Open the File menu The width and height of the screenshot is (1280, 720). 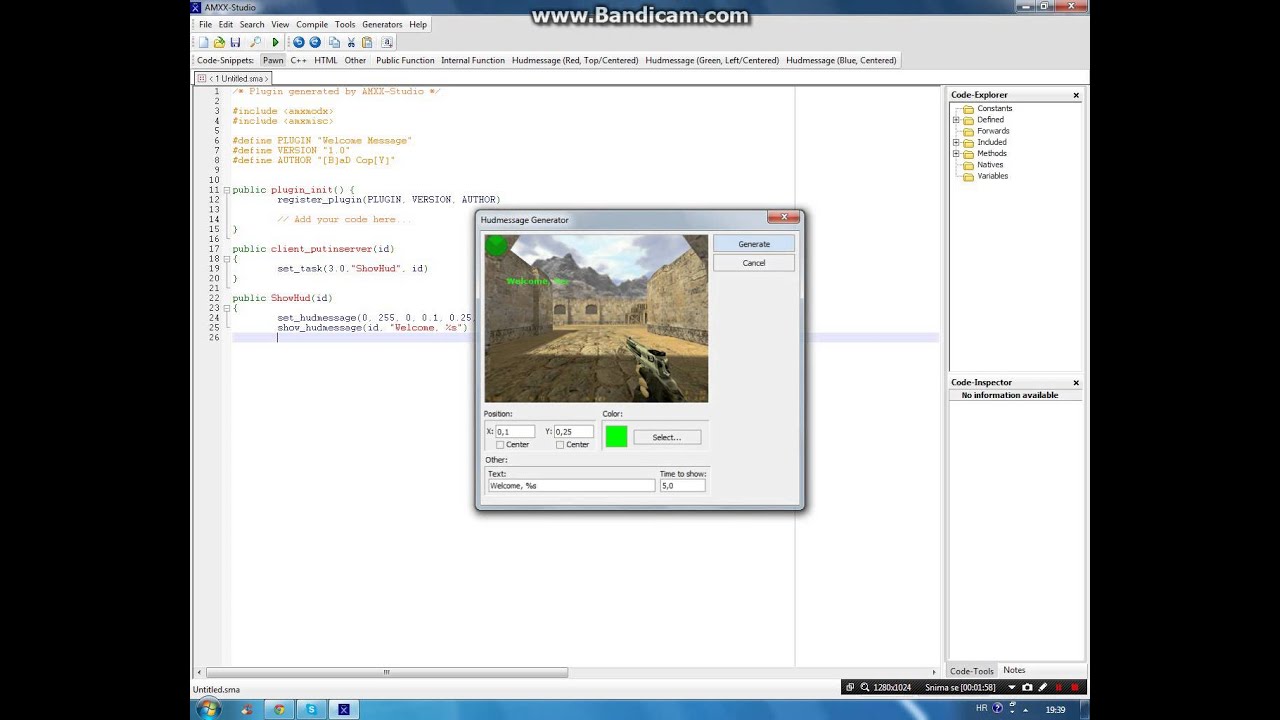tap(205, 24)
